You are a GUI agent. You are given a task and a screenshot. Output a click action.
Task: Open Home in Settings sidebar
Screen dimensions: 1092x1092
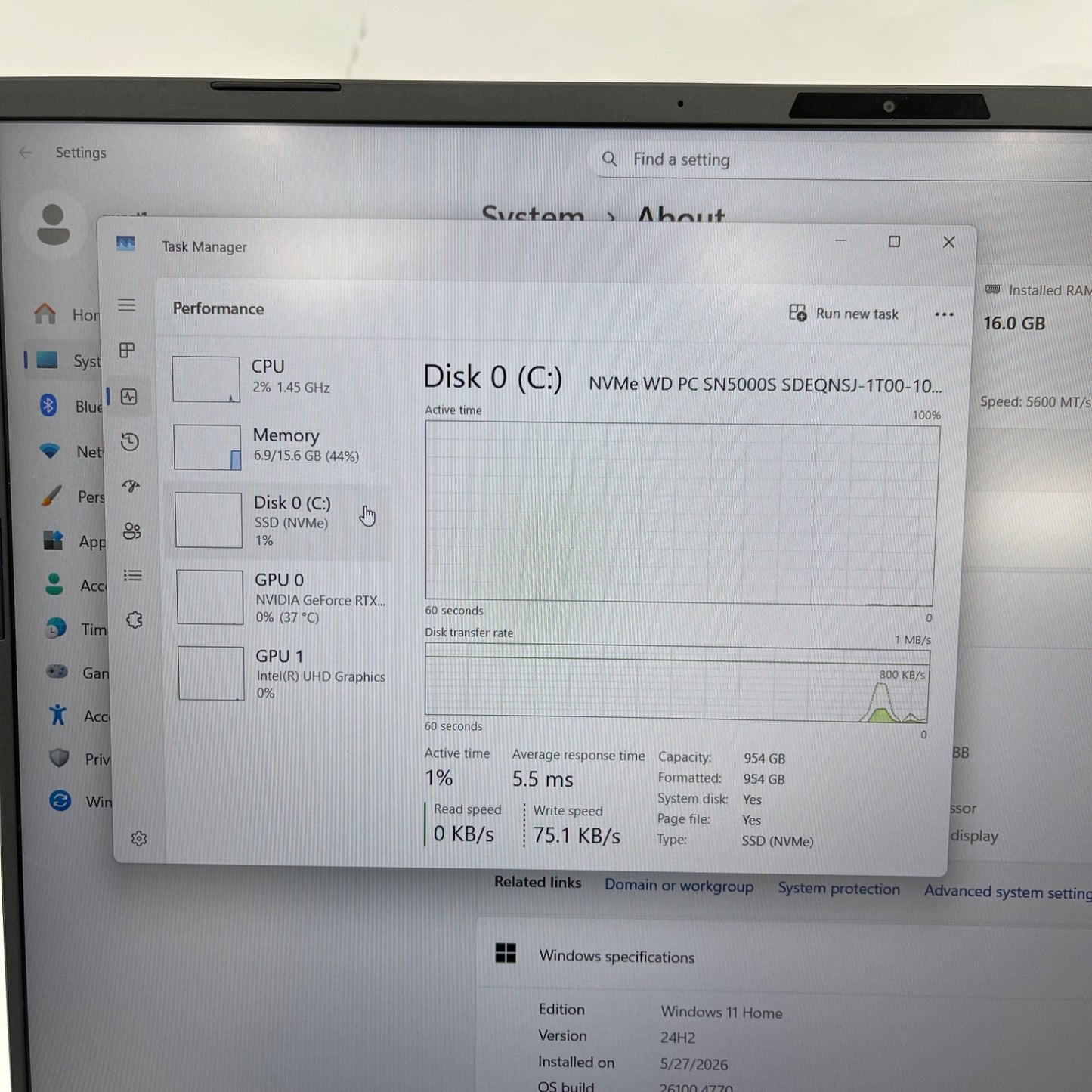pyautogui.click(x=67, y=314)
